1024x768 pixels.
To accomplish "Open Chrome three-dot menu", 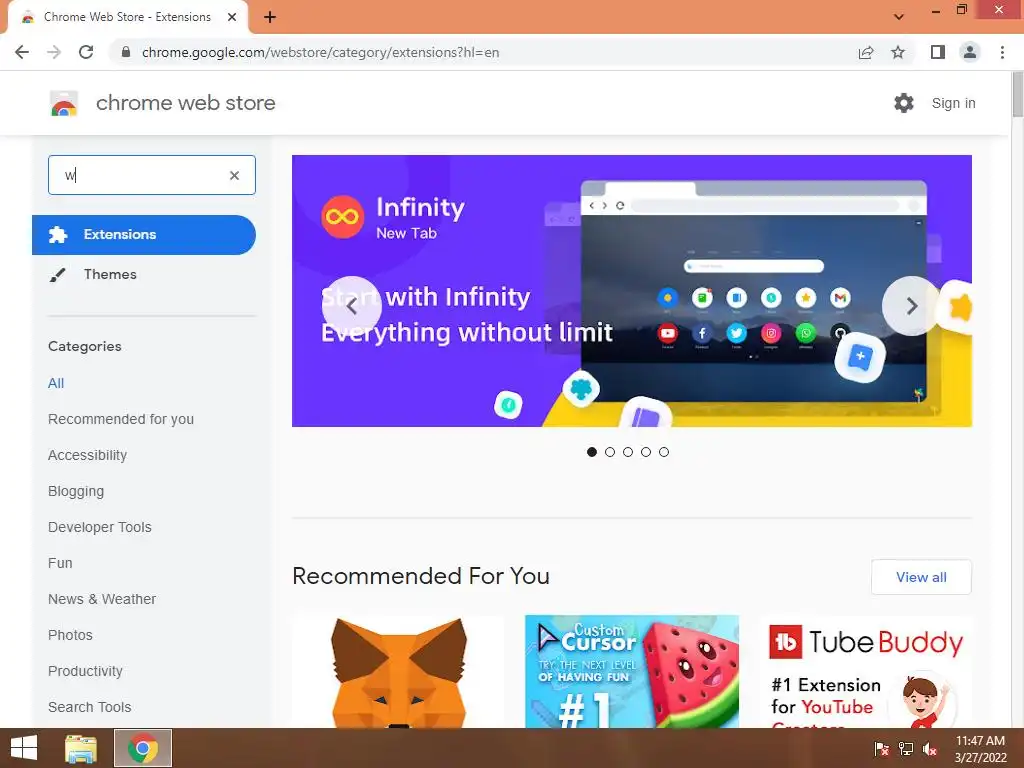I will (1002, 52).
